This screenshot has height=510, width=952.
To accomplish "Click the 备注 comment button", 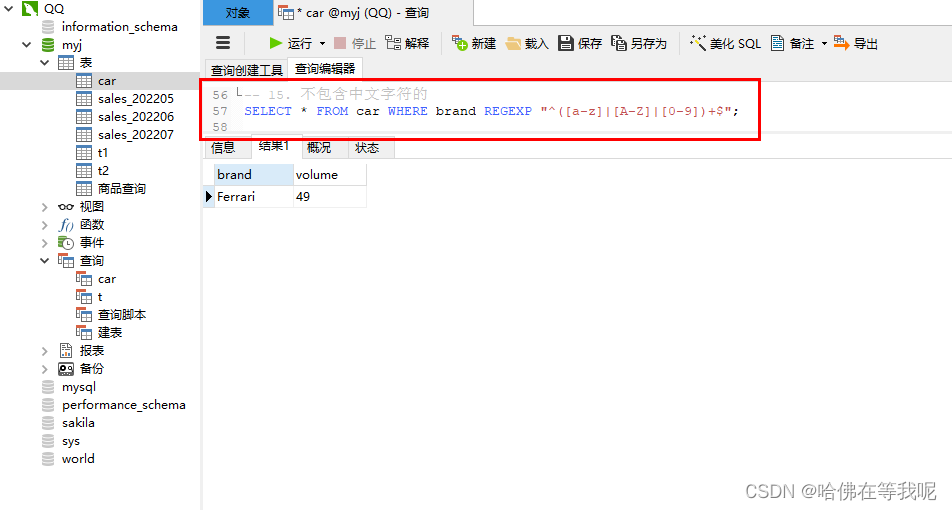I will point(792,43).
